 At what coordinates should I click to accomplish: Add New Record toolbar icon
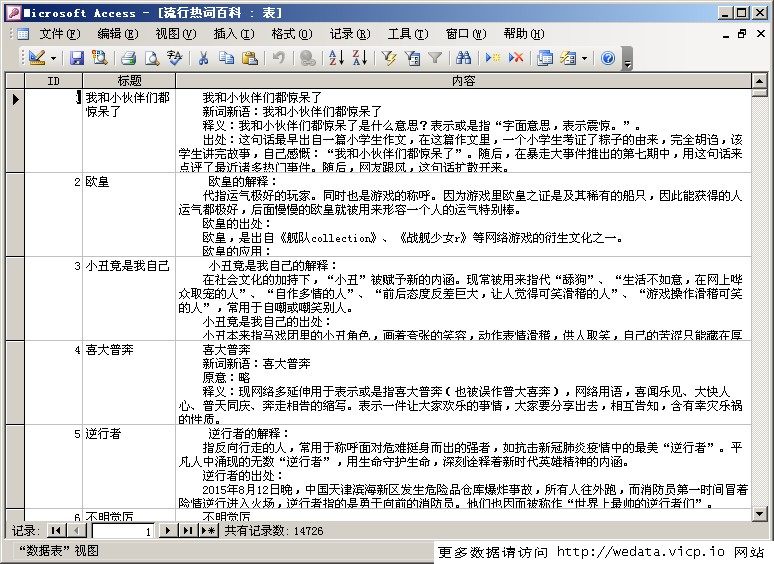coord(492,58)
